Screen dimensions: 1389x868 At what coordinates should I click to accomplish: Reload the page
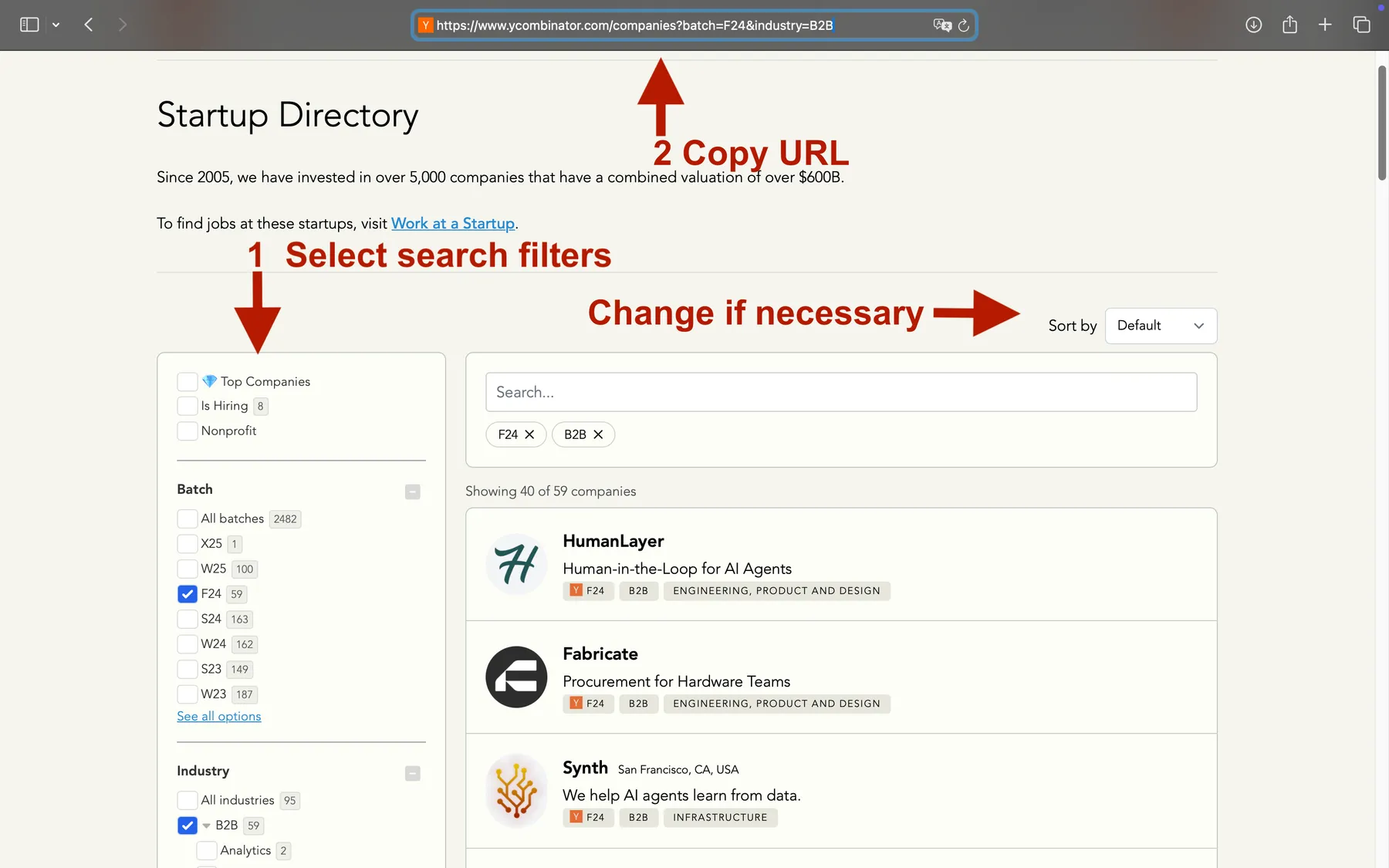(964, 25)
